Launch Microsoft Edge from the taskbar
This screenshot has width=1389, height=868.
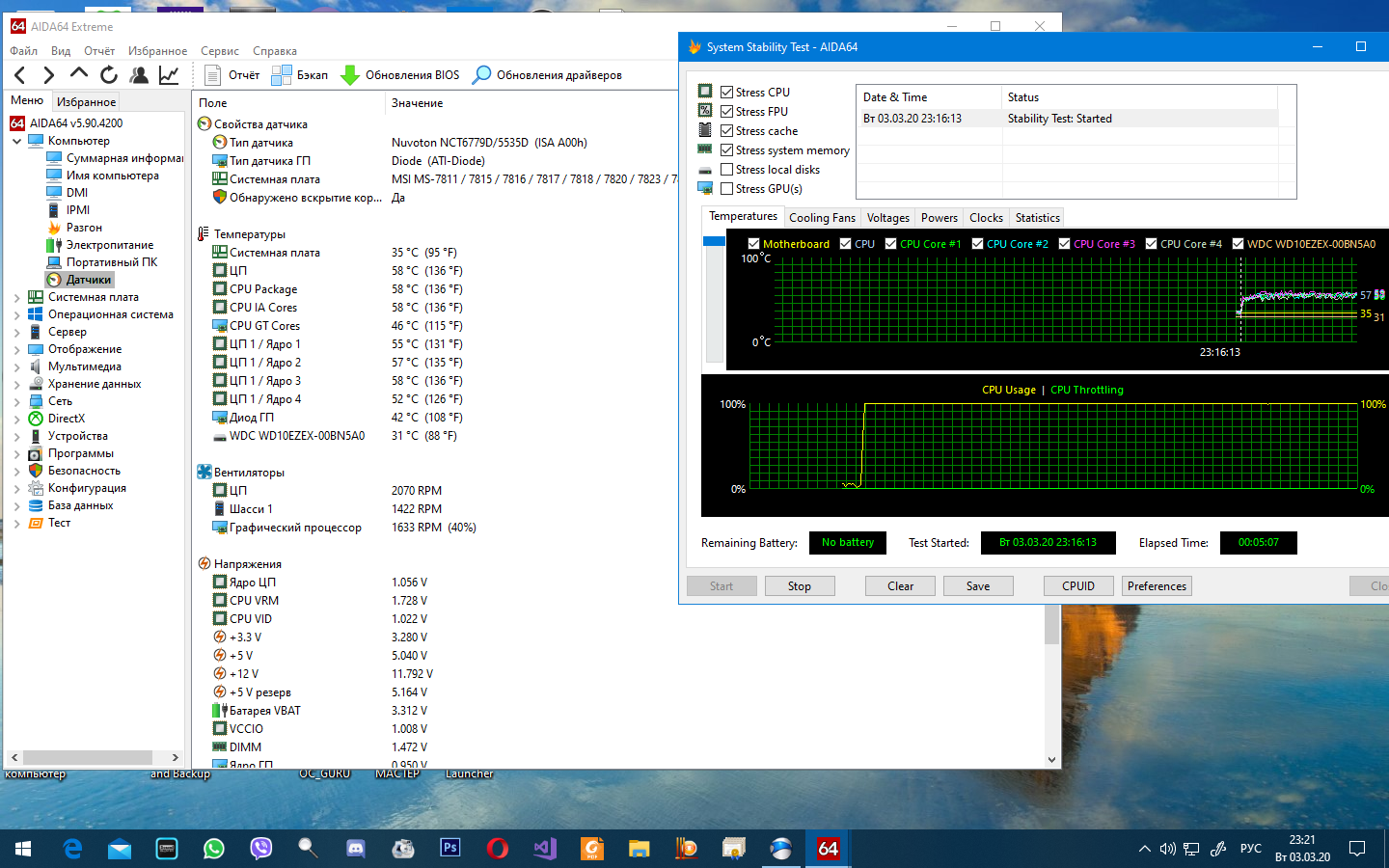(72, 849)
